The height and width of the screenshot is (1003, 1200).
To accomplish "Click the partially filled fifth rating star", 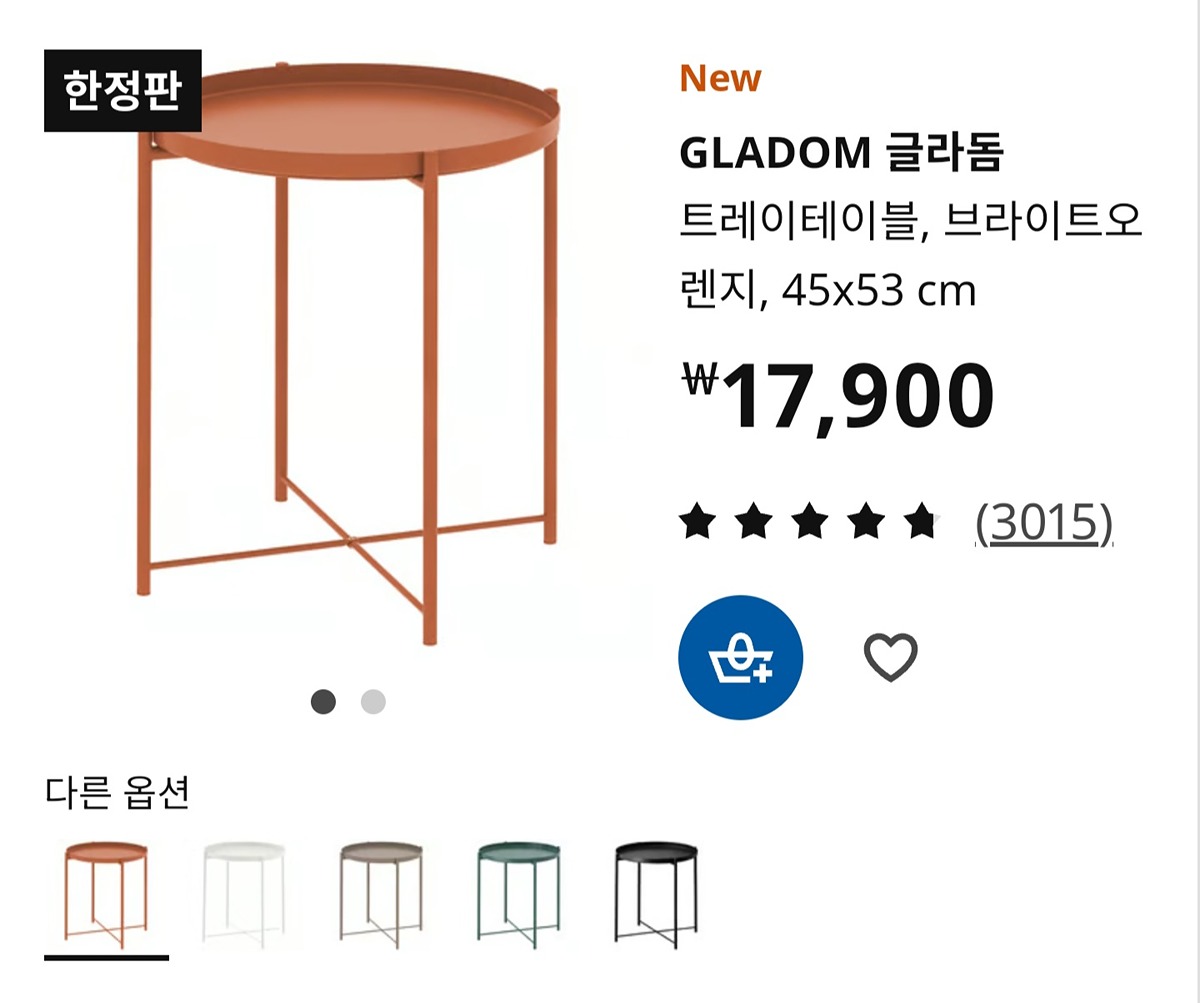I will pos(923,522).
